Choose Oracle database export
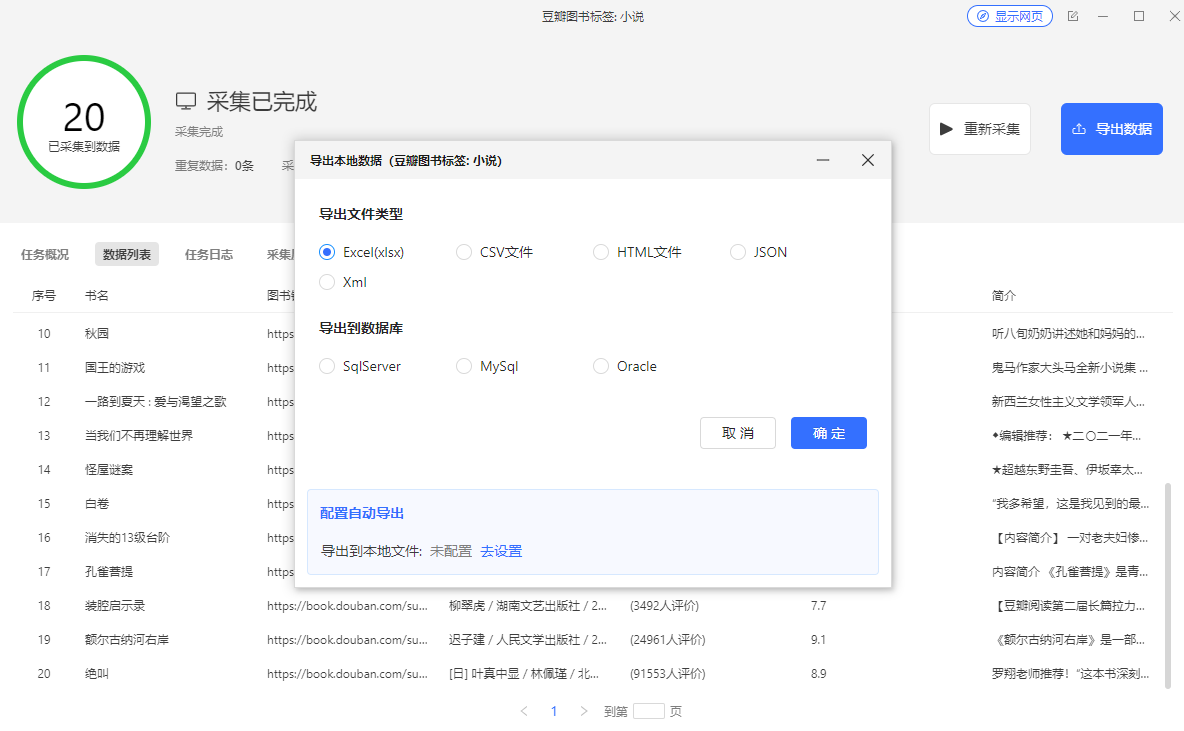The image size is (1184, 731). tap(624, 366)
